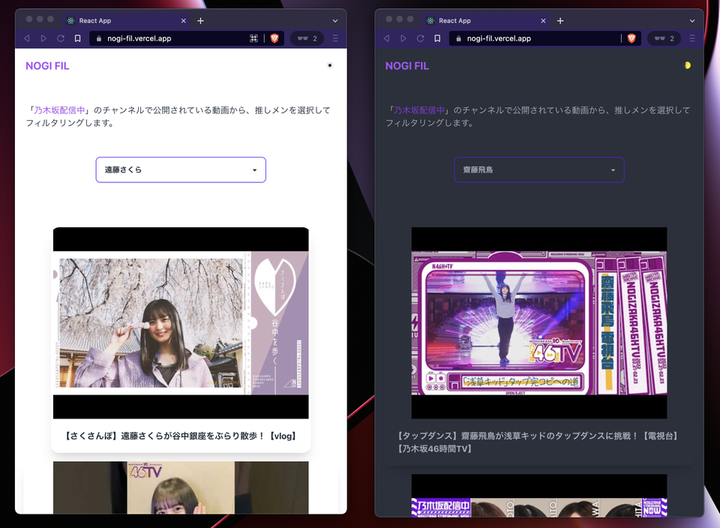Toggle light mode with moon icon in dark window
This screenshot has width=720, height=528.
[x=687, y=65]
